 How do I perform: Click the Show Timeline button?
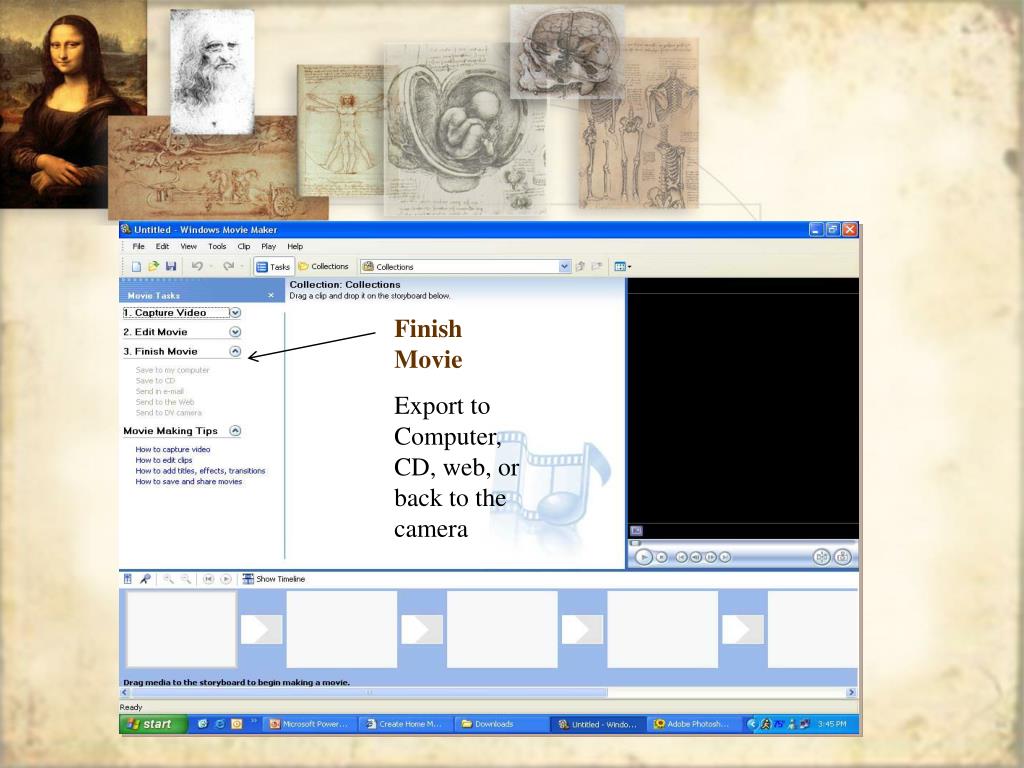(x=274, y=579)
